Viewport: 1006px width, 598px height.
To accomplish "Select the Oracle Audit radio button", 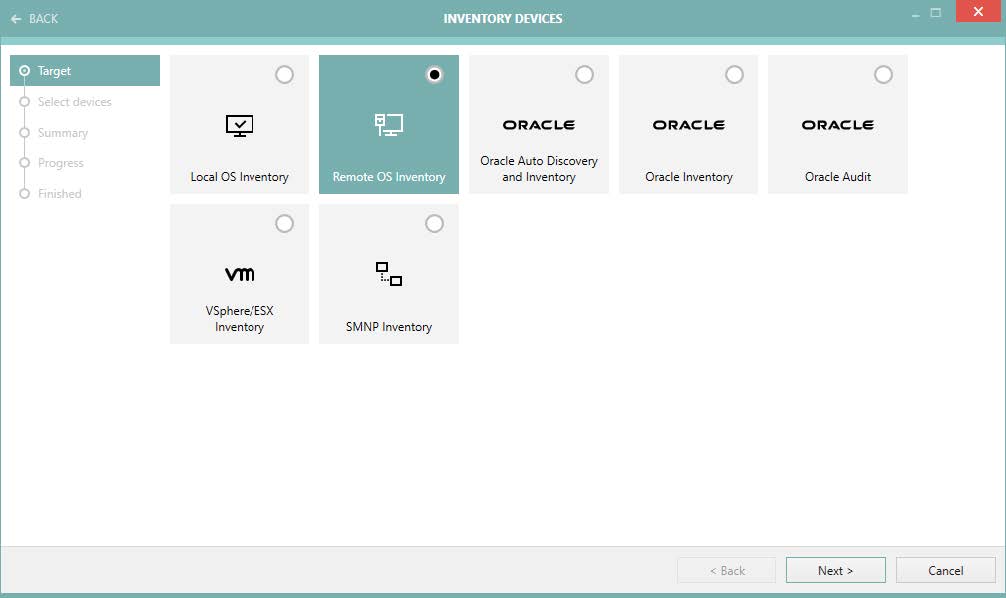I will pyautogui.click(x=883, y=74).
